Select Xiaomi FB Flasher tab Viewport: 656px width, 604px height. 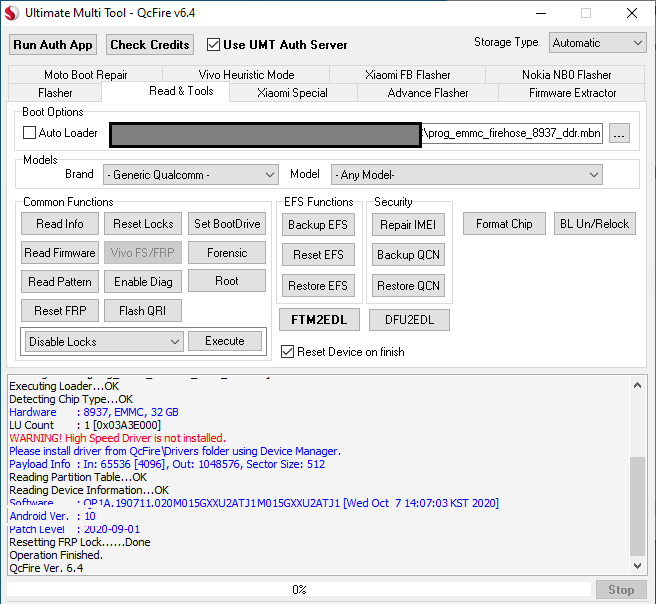pos(407,75)
